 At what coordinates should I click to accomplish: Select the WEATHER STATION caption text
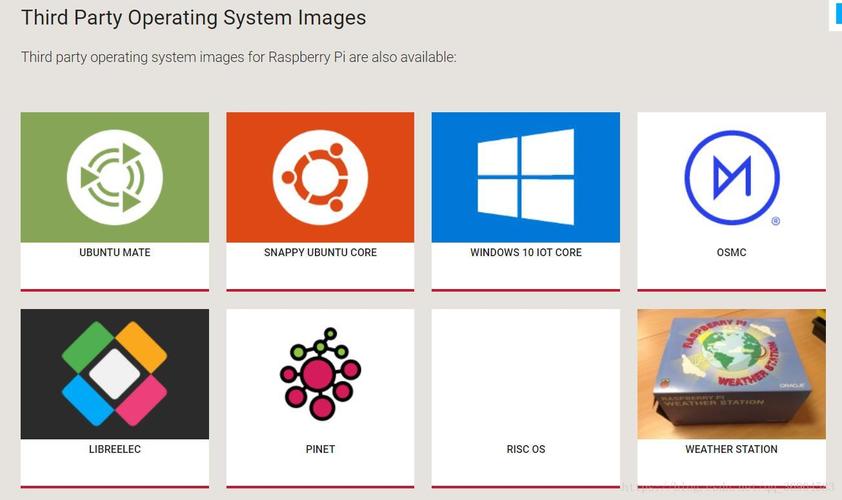tap(731, 450)
